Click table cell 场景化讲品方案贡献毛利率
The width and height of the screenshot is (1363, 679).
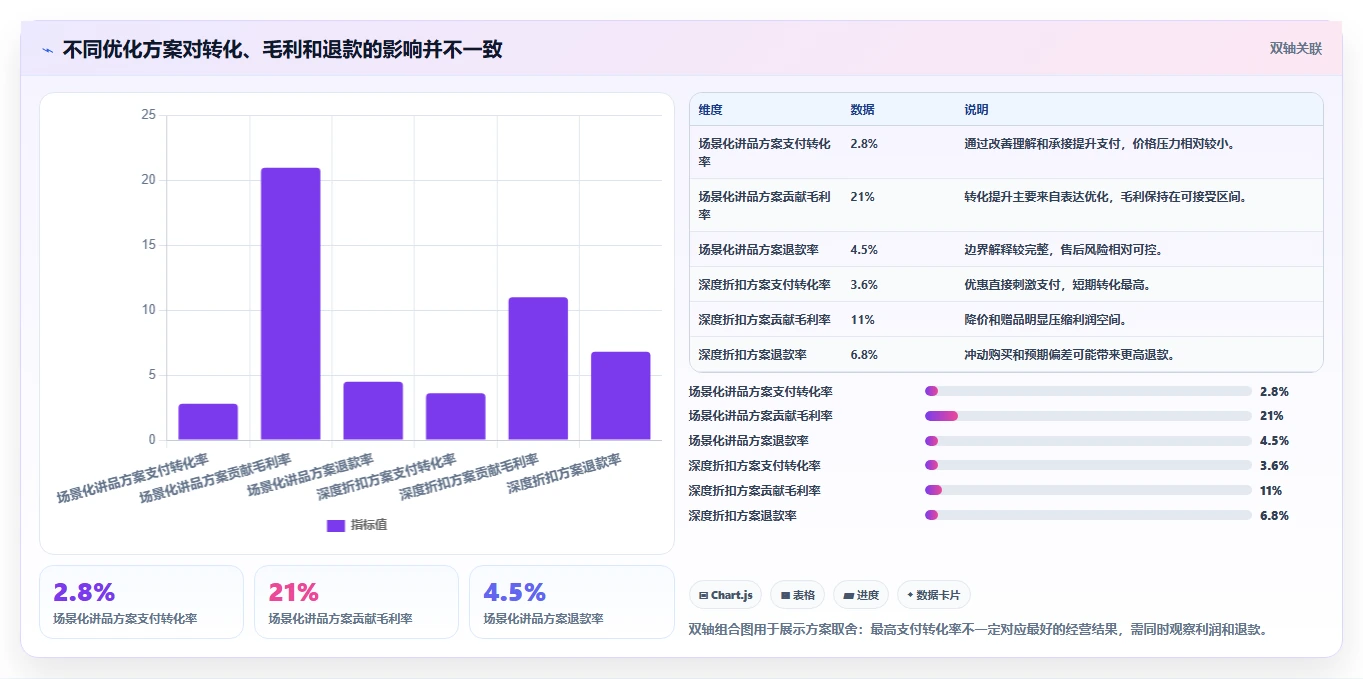[x=765, y=205]
